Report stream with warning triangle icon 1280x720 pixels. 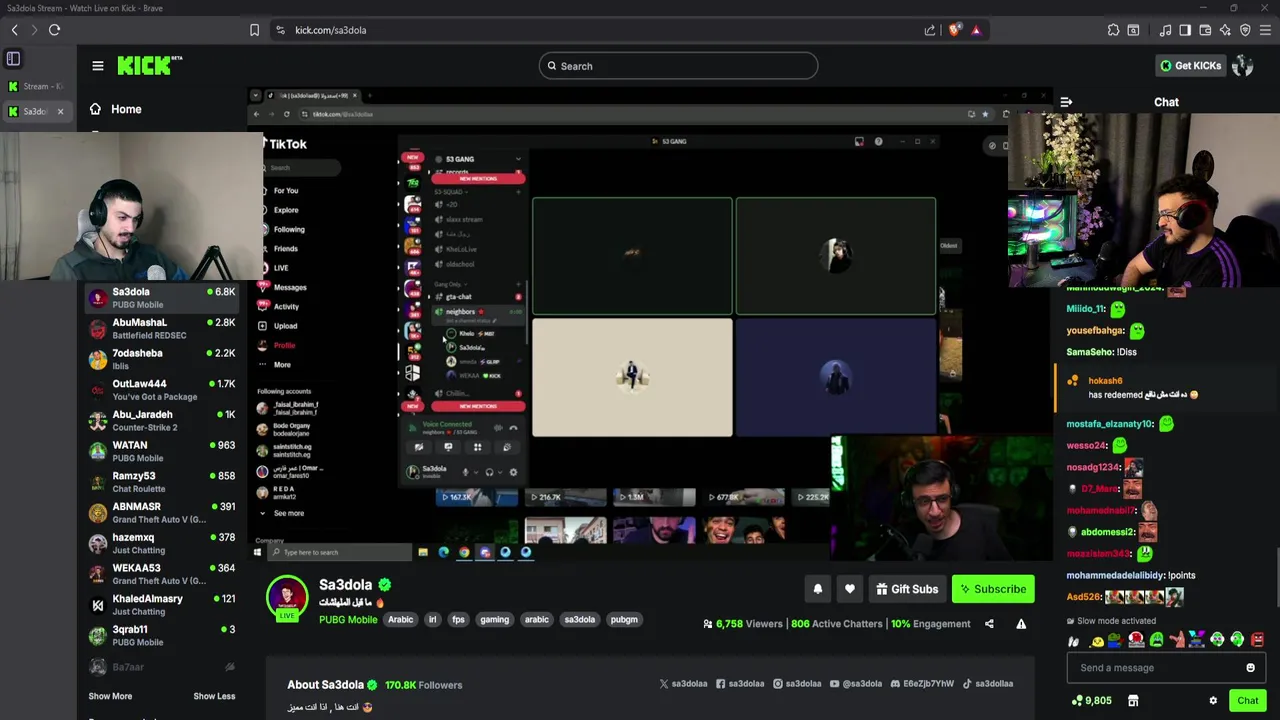click(1021, 624)
